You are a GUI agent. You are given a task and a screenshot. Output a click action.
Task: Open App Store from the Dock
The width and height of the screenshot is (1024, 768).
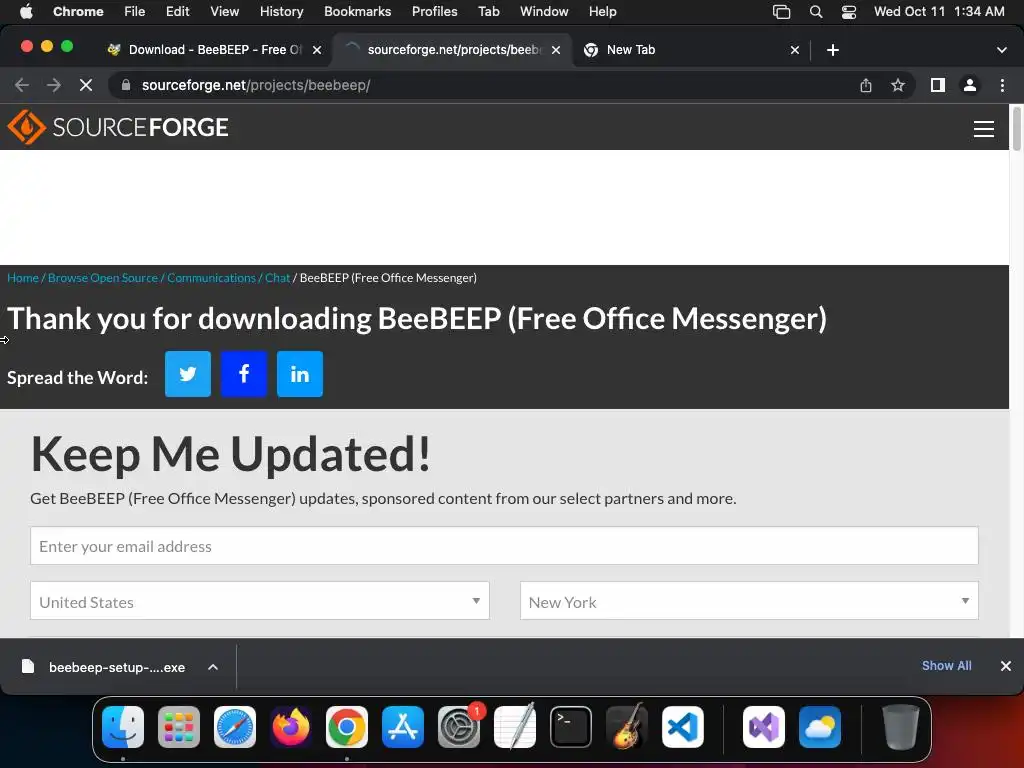tap(403, 727)
